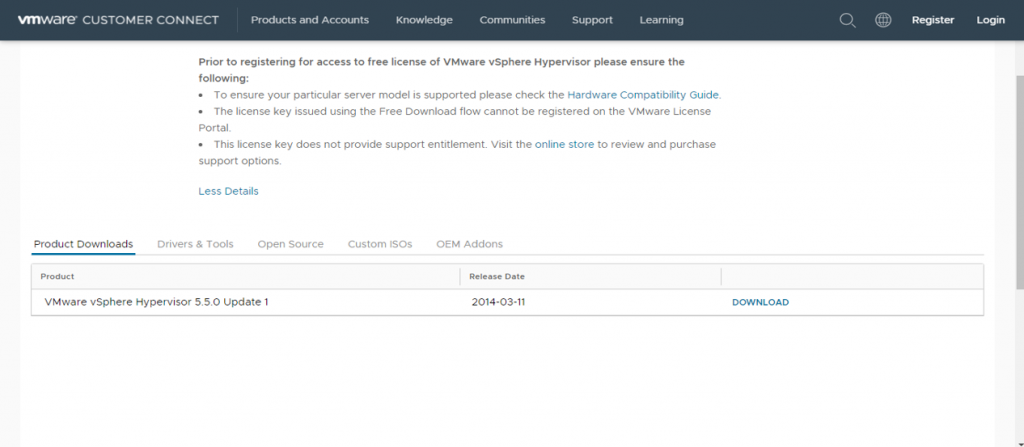1024x447 pixels.
Task: Open Products and Accounts menu
Action: pyautogui.click(x=309, y=20)
